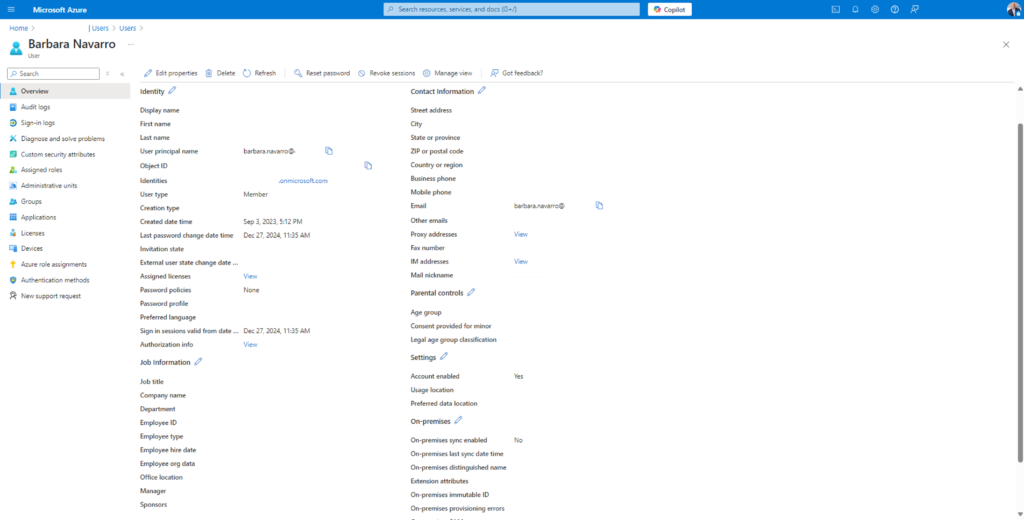The width and height of the screenshot is (1024, 520).
Task: Open Manage view options
Action: coord(447,73)
